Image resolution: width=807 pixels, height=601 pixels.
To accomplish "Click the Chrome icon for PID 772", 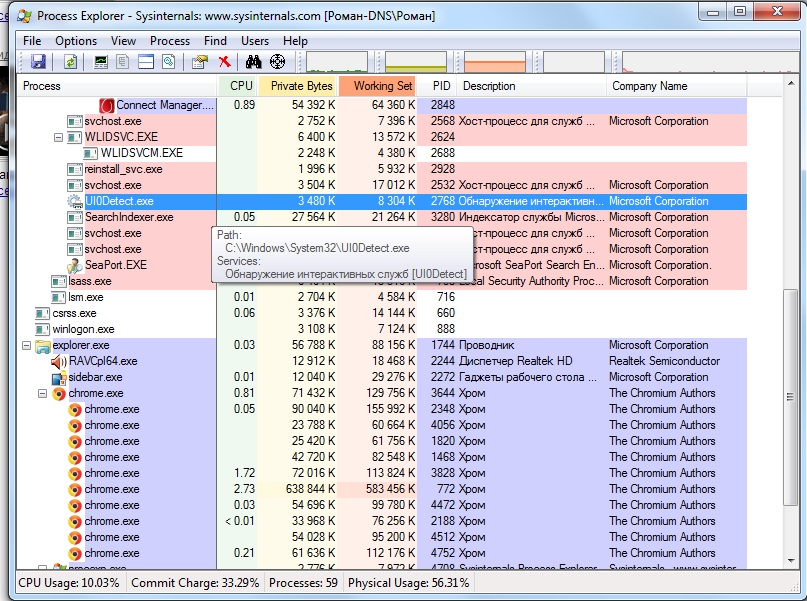I will point(75,490).
